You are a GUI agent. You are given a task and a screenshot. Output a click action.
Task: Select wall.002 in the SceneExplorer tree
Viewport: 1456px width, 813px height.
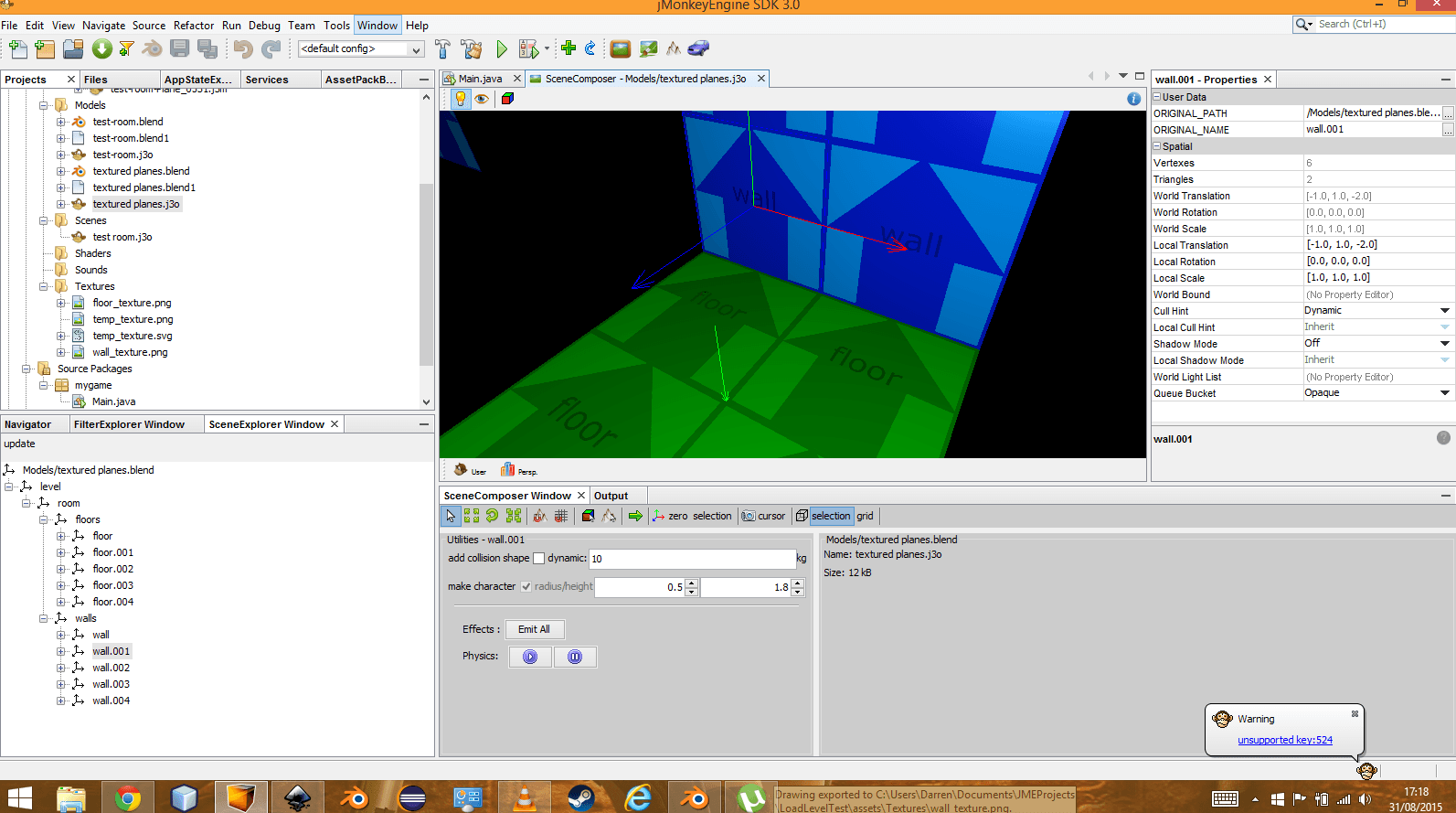(111, 668)
